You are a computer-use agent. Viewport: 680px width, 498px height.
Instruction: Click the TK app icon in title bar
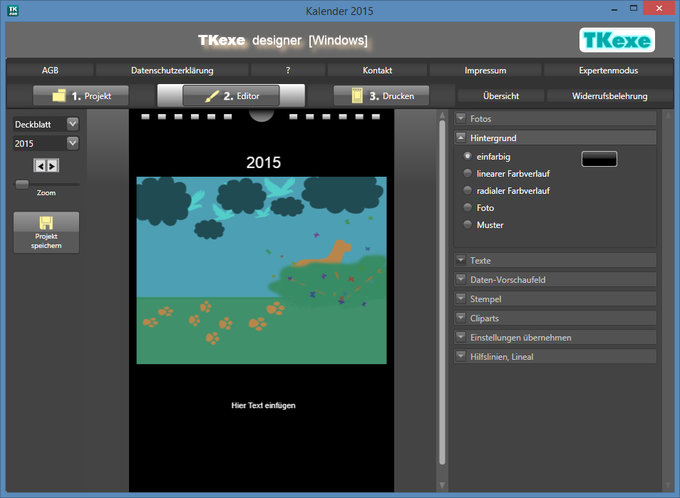coord(13,10)
